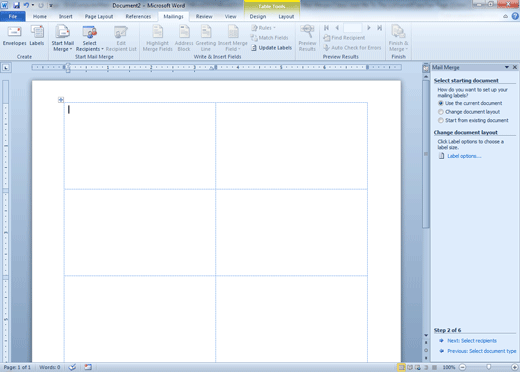Undo the last action
Viewport: 520px width, 372px height.
pyautogui.click(x=26, y=5)
